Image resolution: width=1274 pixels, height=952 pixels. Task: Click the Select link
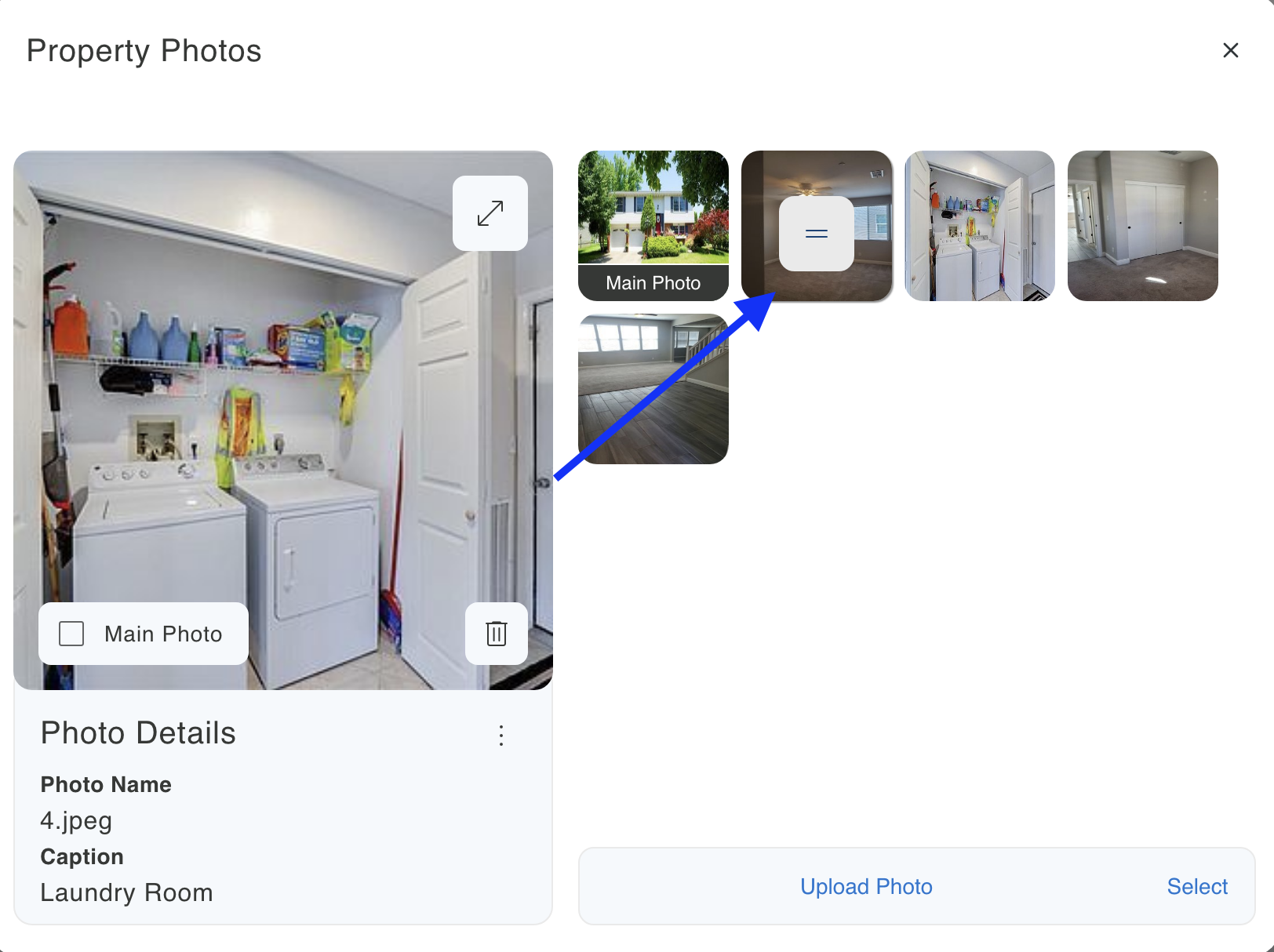click(1197, 886)
